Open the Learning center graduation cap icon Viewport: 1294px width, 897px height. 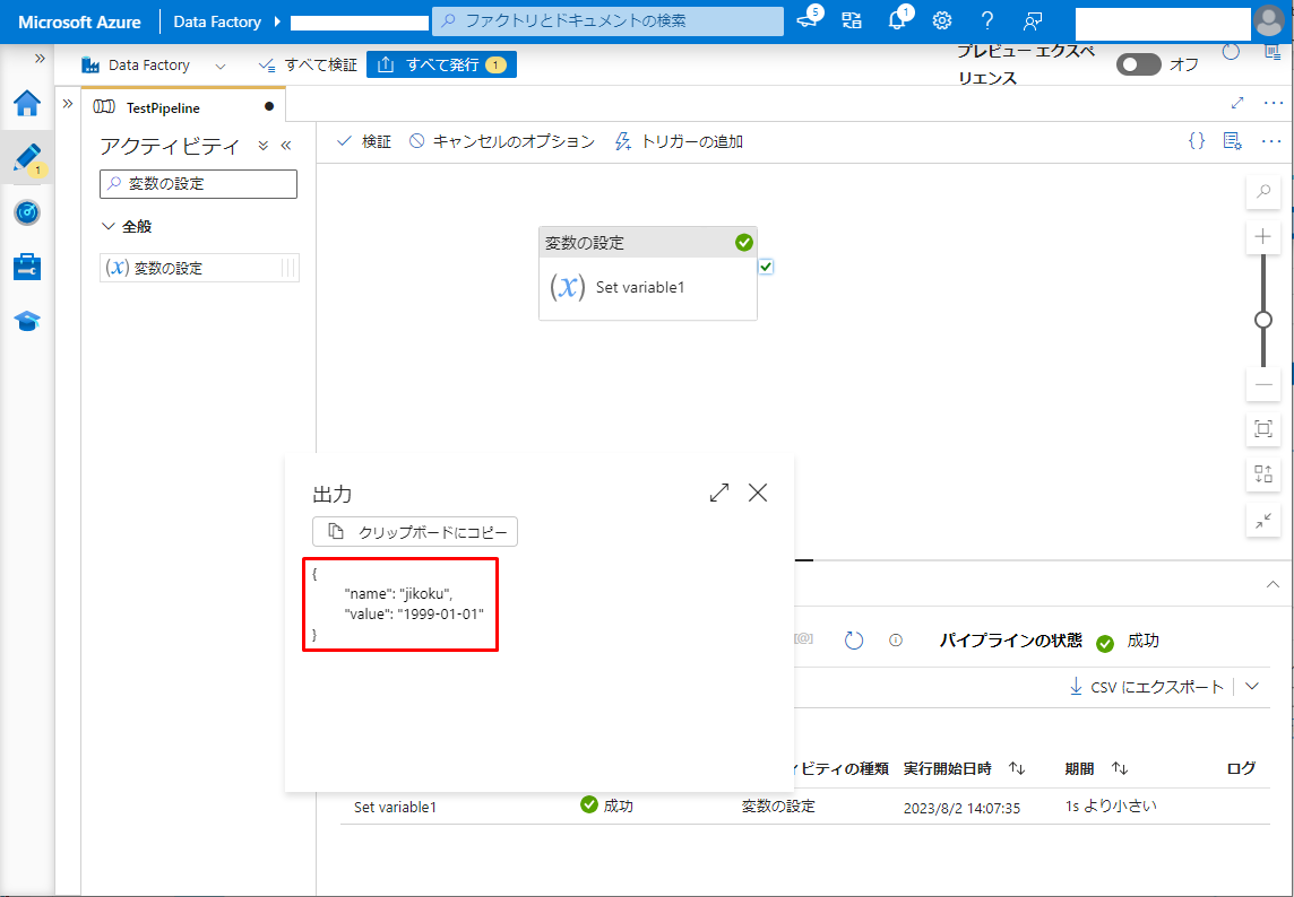[27, 321]
